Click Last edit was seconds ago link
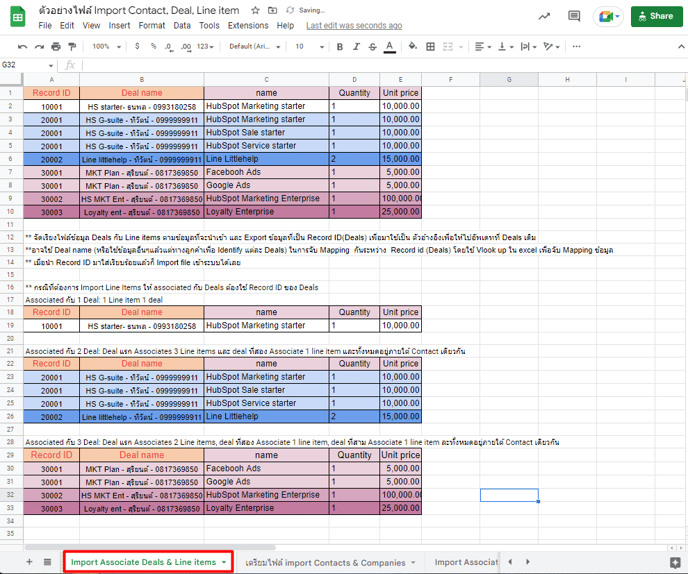Viewport: 688px width, 574px height. point(354,25)
